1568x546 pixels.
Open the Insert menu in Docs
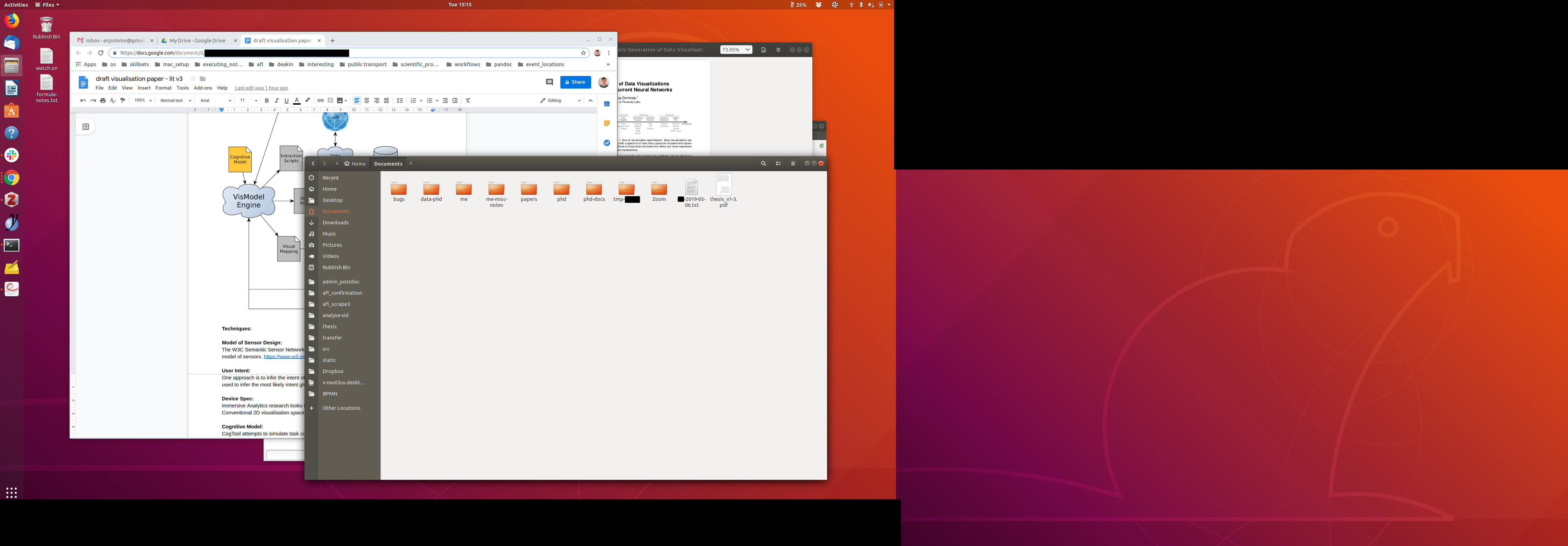[x=143, y=88]
